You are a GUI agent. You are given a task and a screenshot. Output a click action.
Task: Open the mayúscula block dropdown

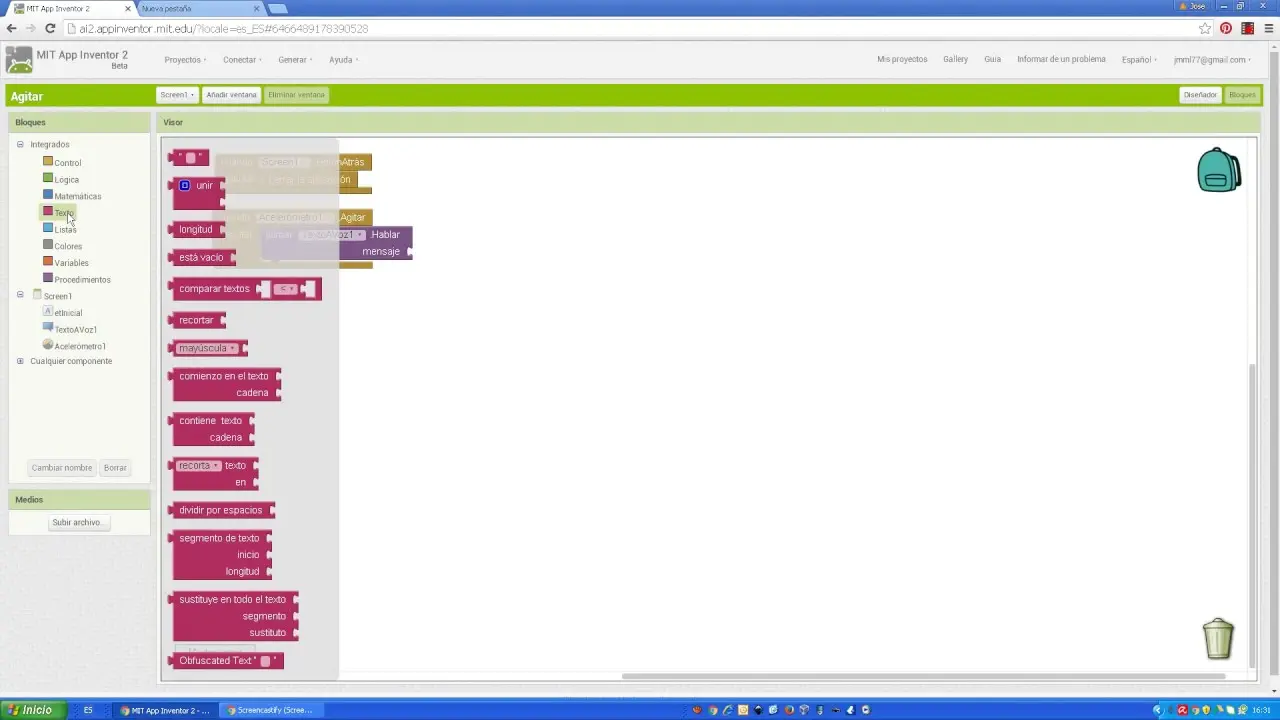(207, 348)
